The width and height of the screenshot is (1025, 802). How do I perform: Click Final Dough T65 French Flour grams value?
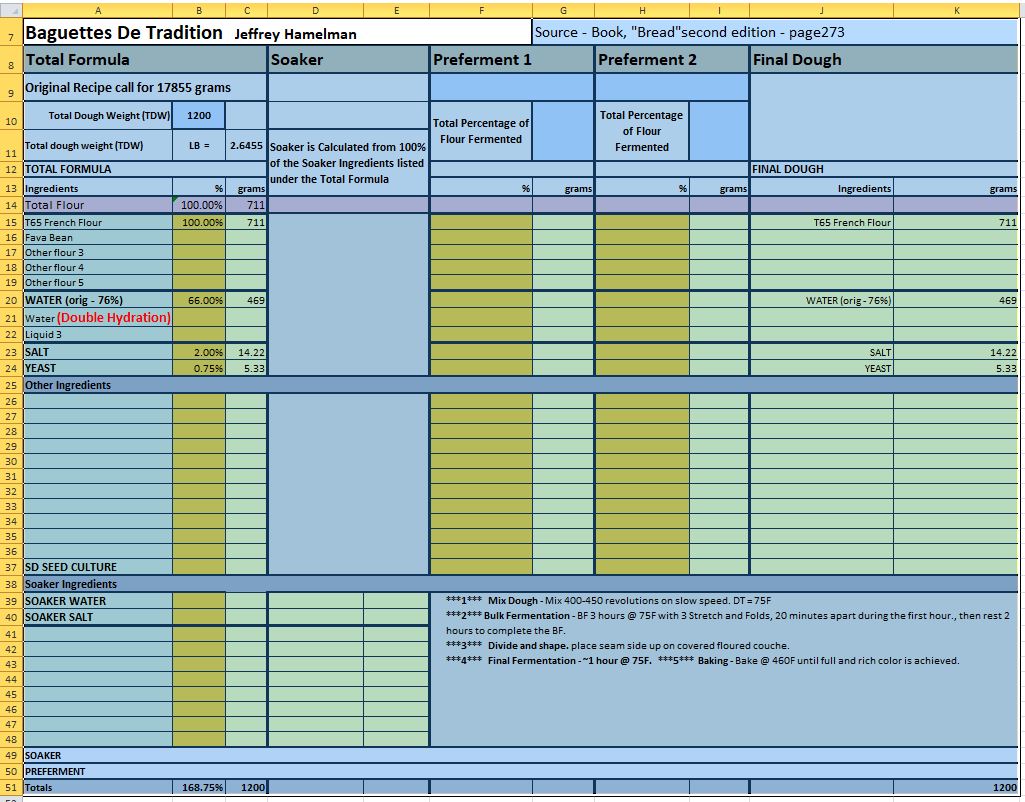click(956, 222)
